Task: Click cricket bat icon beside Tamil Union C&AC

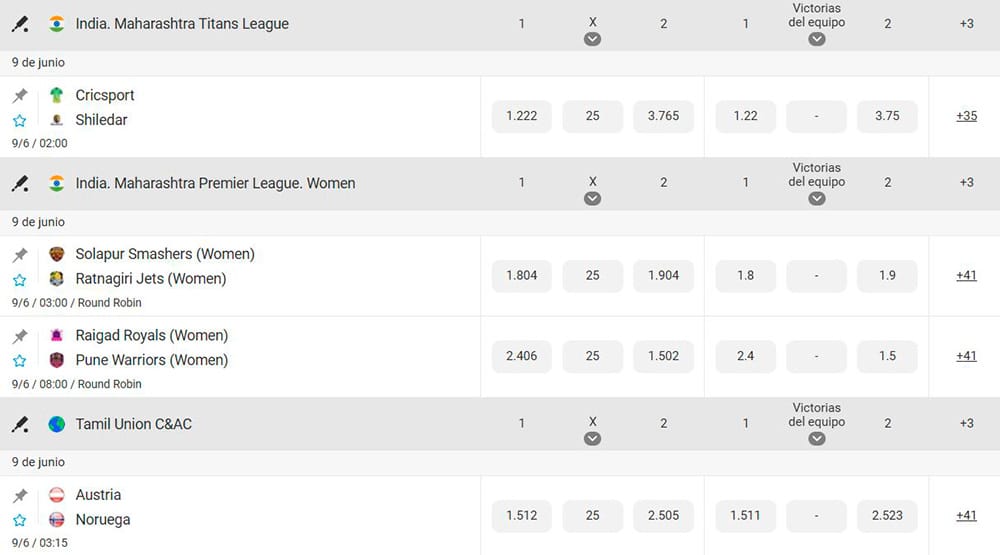Action: (x=20, y=424)
